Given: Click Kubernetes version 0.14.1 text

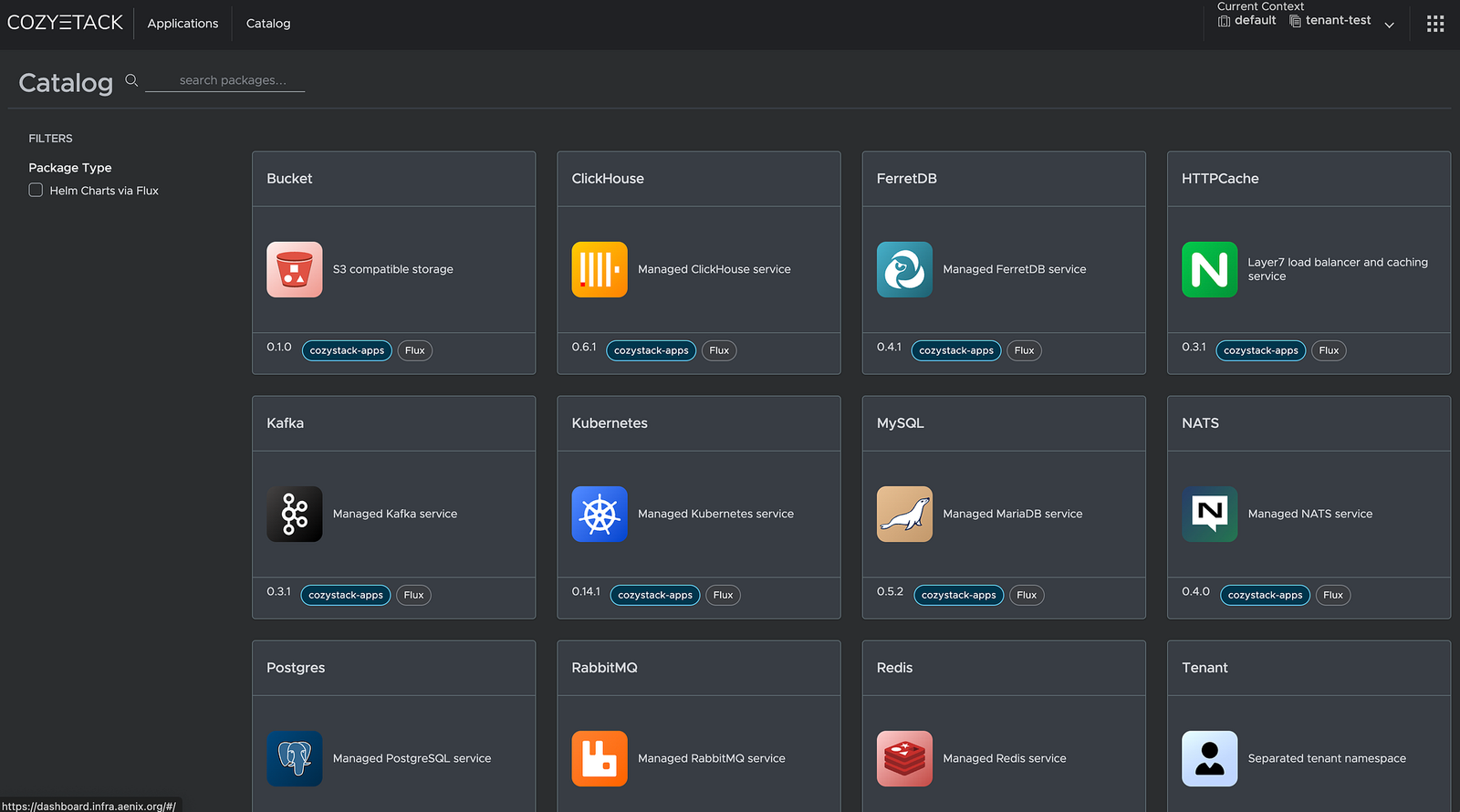Looking at the screenshot, I should tap(586, 591).
